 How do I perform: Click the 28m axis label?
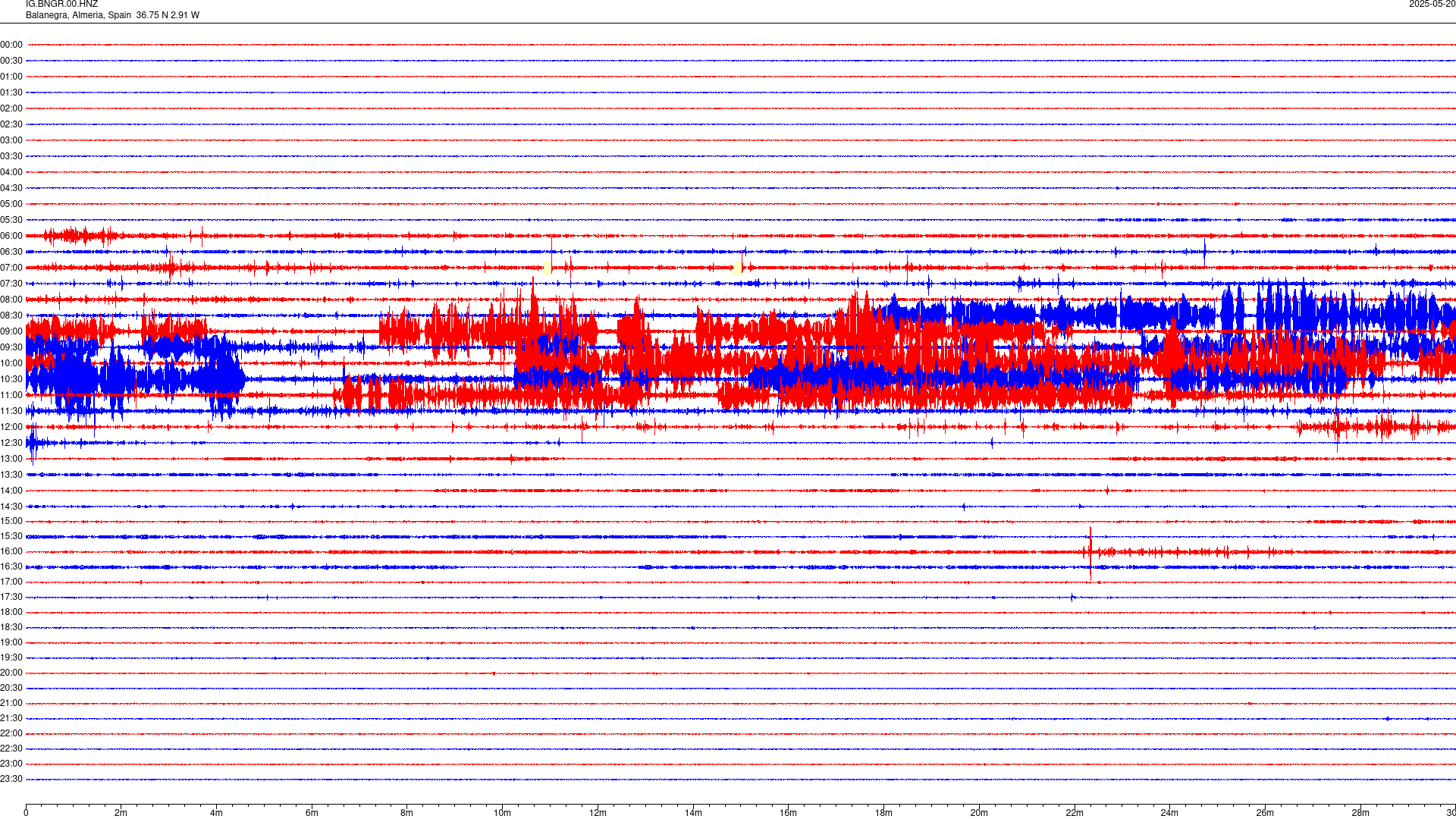click(1360, 813)
